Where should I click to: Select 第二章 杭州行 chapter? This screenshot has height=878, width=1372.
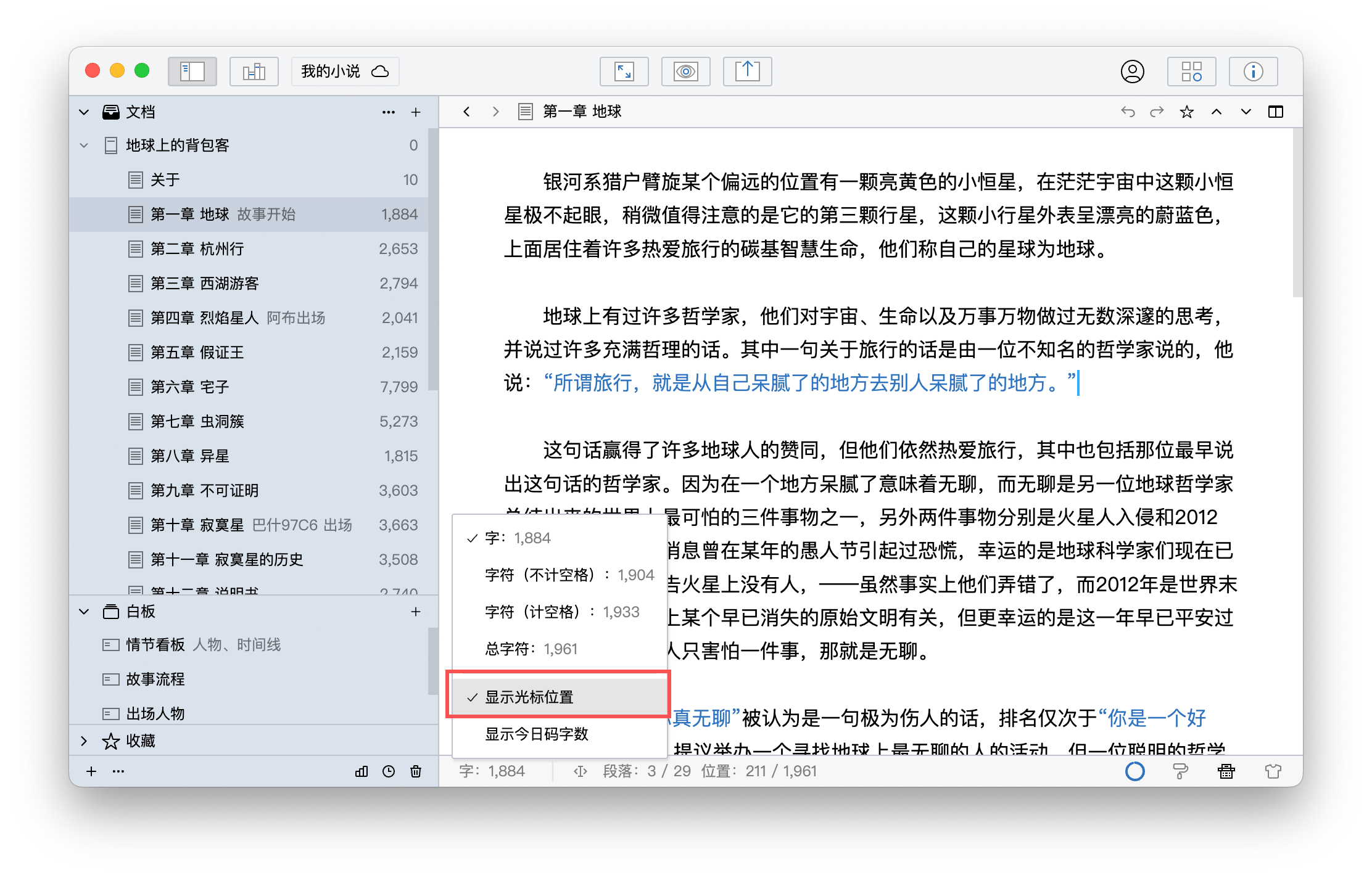click(248, 249)
